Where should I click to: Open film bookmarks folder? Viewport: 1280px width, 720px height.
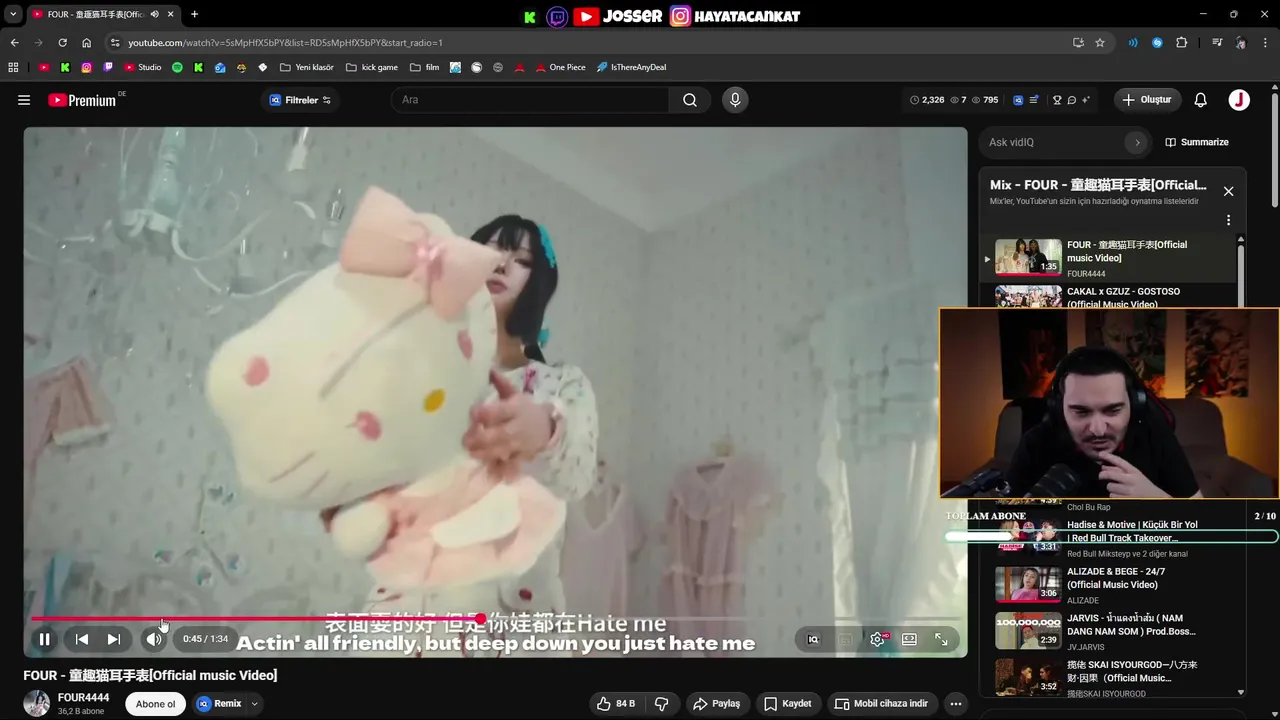(x=425, y=67)
